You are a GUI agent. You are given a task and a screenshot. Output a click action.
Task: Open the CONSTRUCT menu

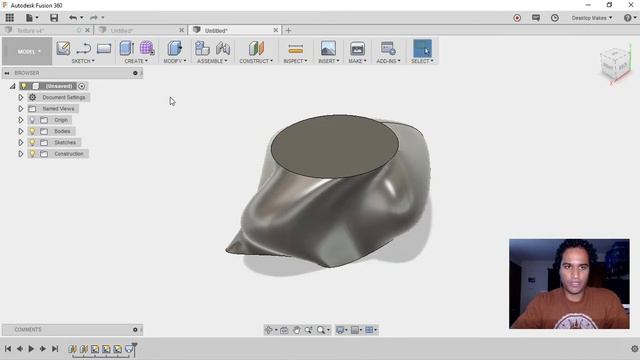[256, 61]
